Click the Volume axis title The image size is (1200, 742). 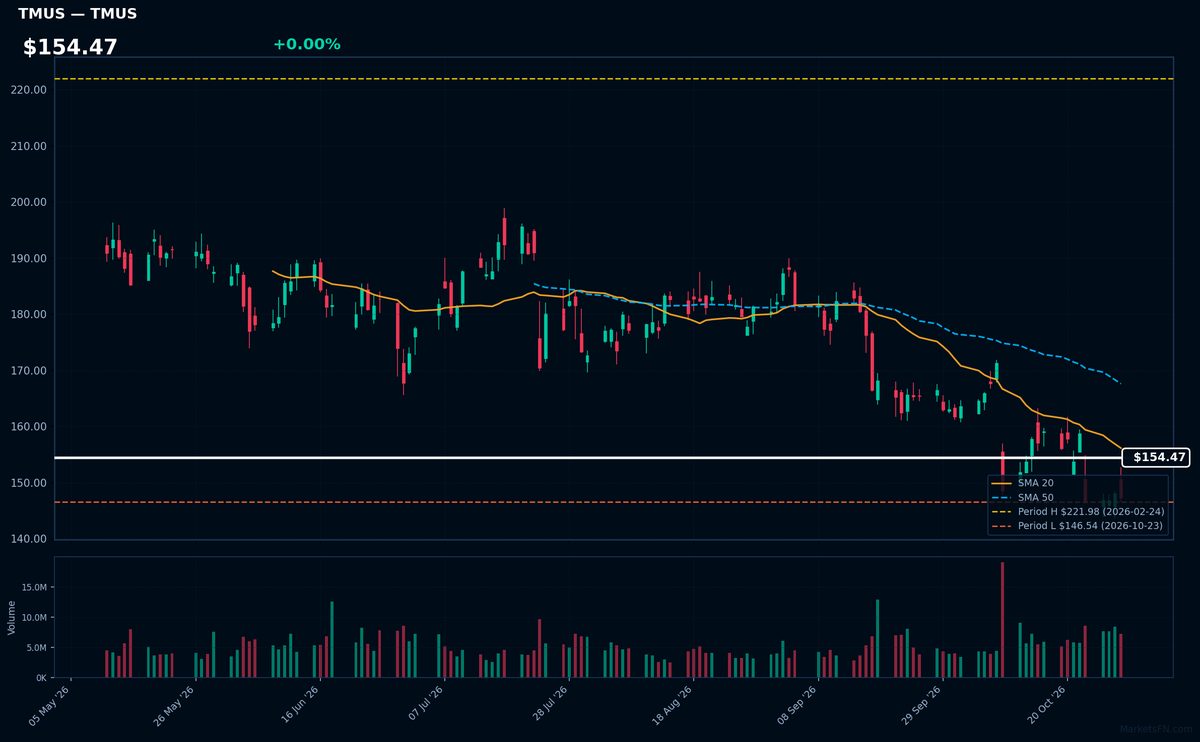pyautogui.click(x=11, y=617)
